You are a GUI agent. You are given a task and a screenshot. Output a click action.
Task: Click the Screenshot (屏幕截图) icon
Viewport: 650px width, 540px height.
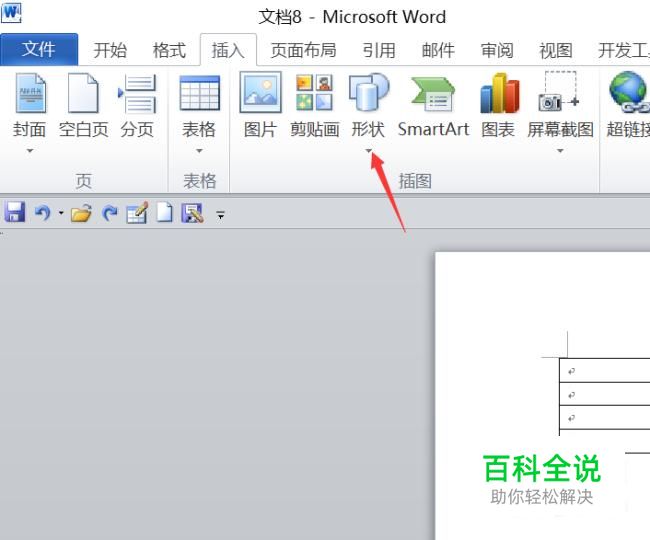(558, 91)
